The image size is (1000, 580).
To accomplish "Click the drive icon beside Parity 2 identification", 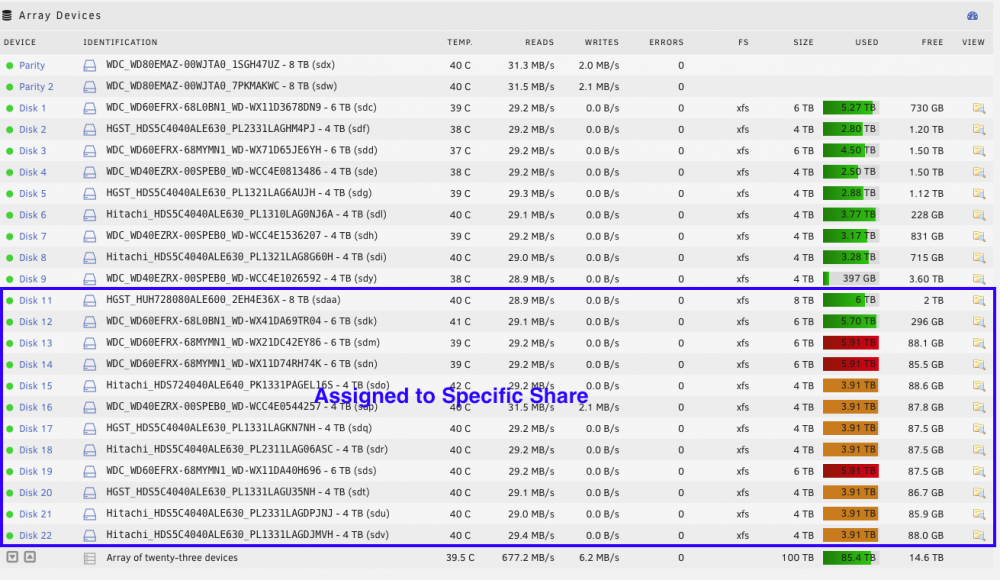I will click(x=90, y=87).
